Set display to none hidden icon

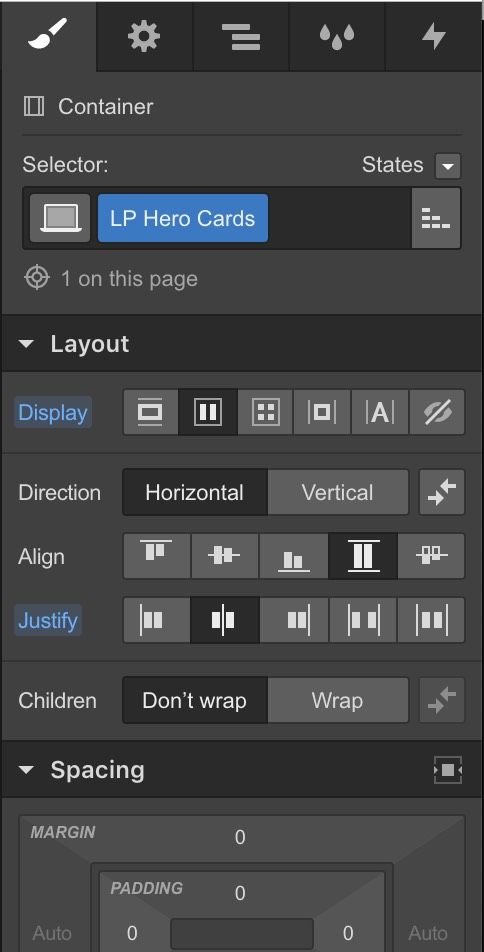pos(437,412)
